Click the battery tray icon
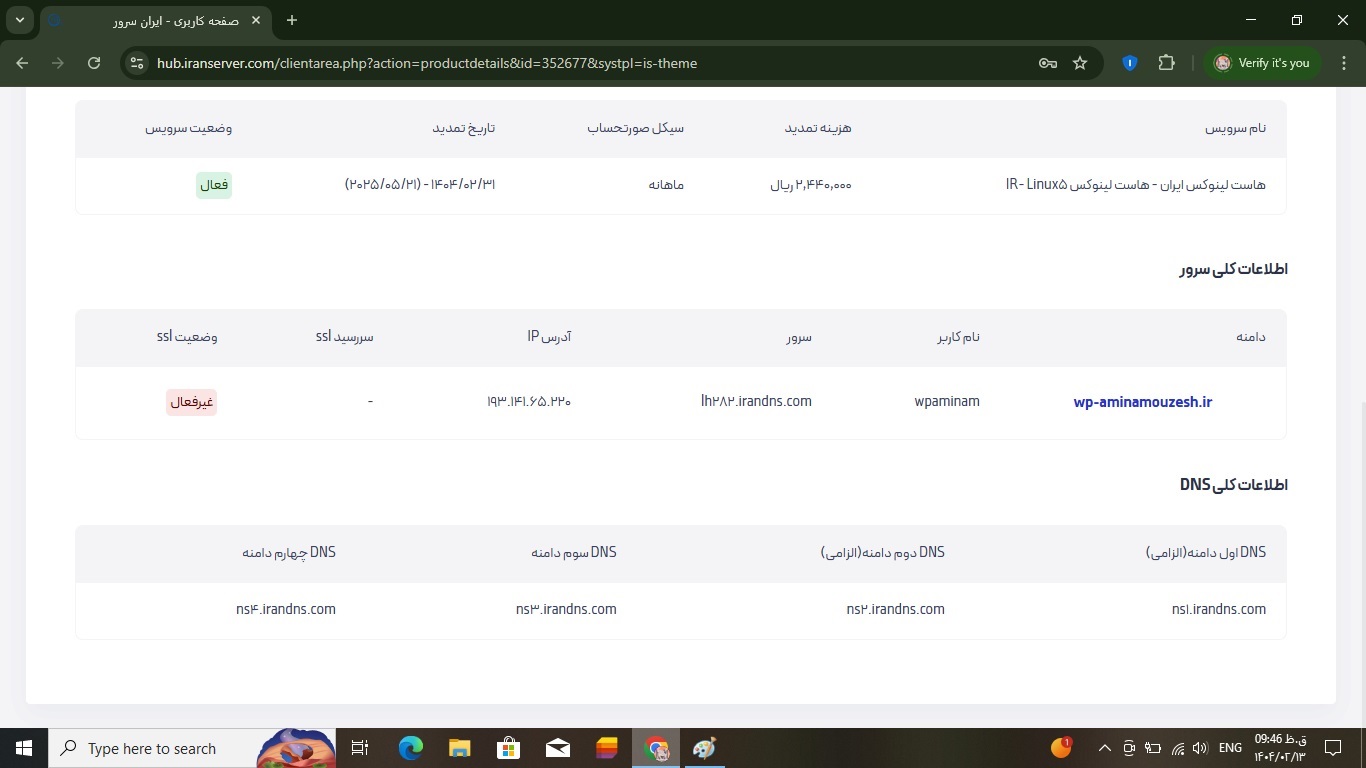Screen dimensions: 1366x768 (1153, 748)
